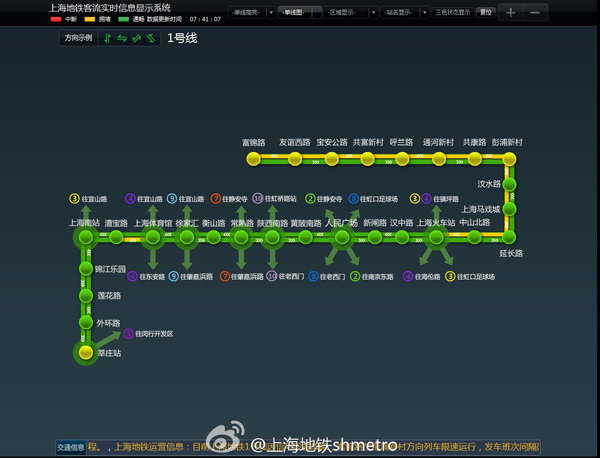Click line 9 circle toward 宜山路

[x=172, y=199]
